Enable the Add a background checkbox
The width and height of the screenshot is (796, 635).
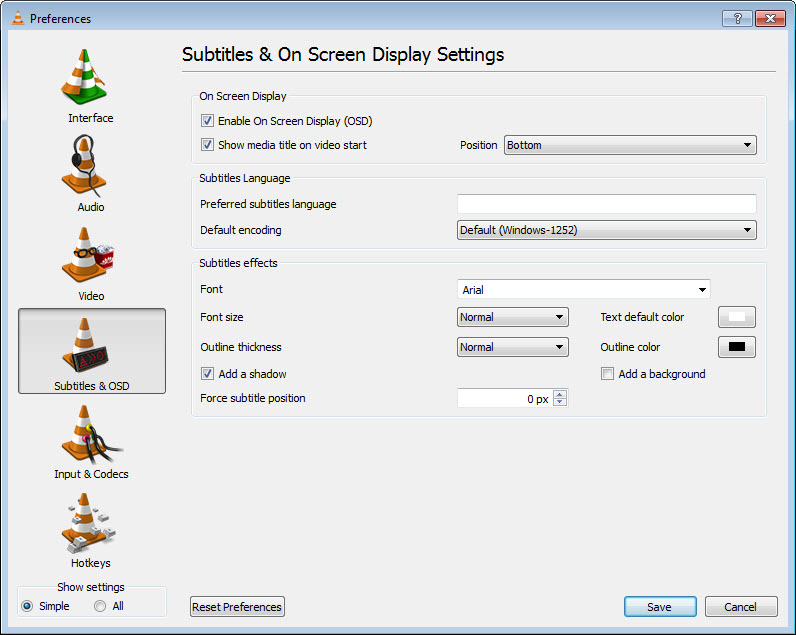point(607,374)
